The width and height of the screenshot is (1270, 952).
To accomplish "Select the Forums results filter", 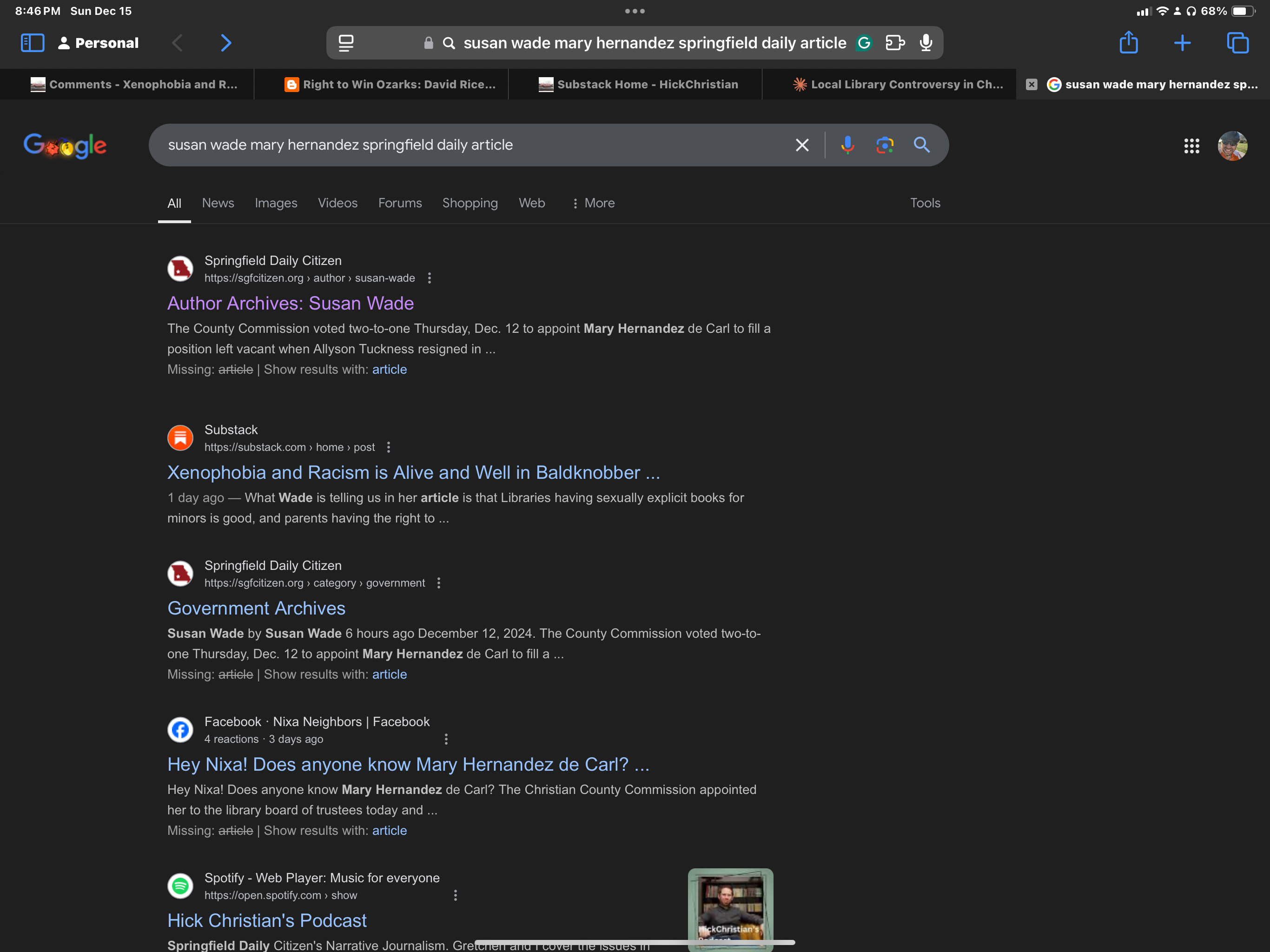I will 400,203.
